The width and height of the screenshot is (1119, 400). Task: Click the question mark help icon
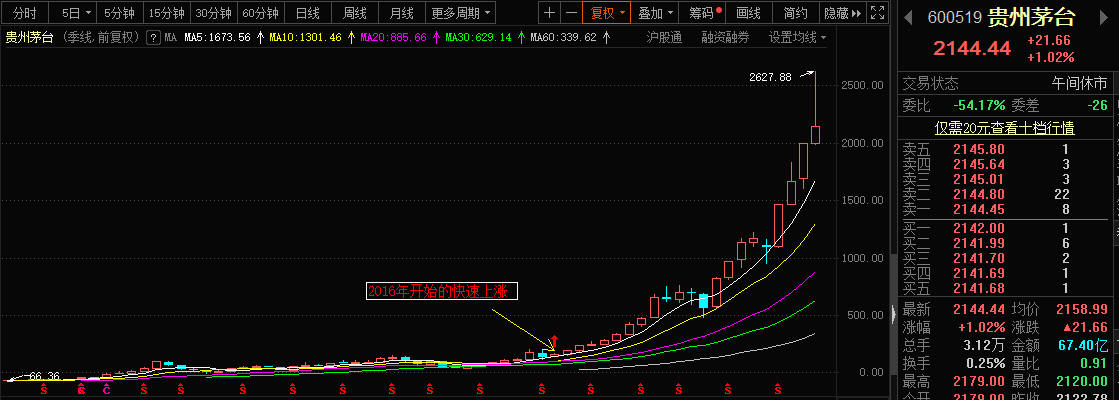(x=153, y=37)
